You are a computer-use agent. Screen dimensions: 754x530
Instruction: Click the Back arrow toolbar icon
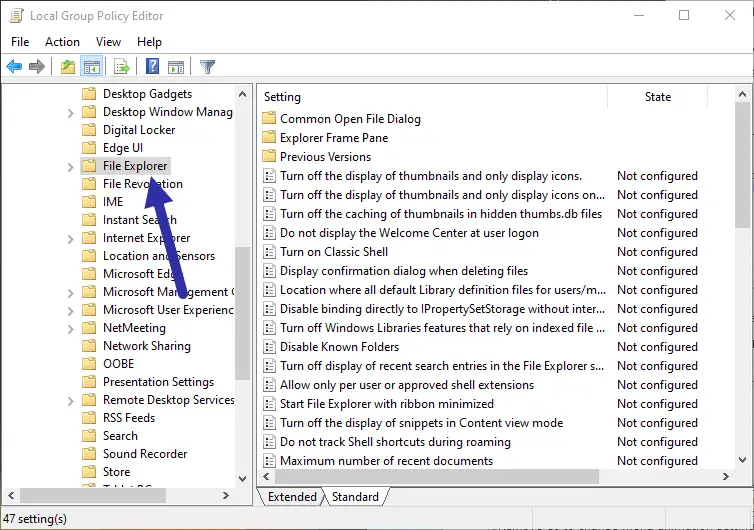(14, 66)
